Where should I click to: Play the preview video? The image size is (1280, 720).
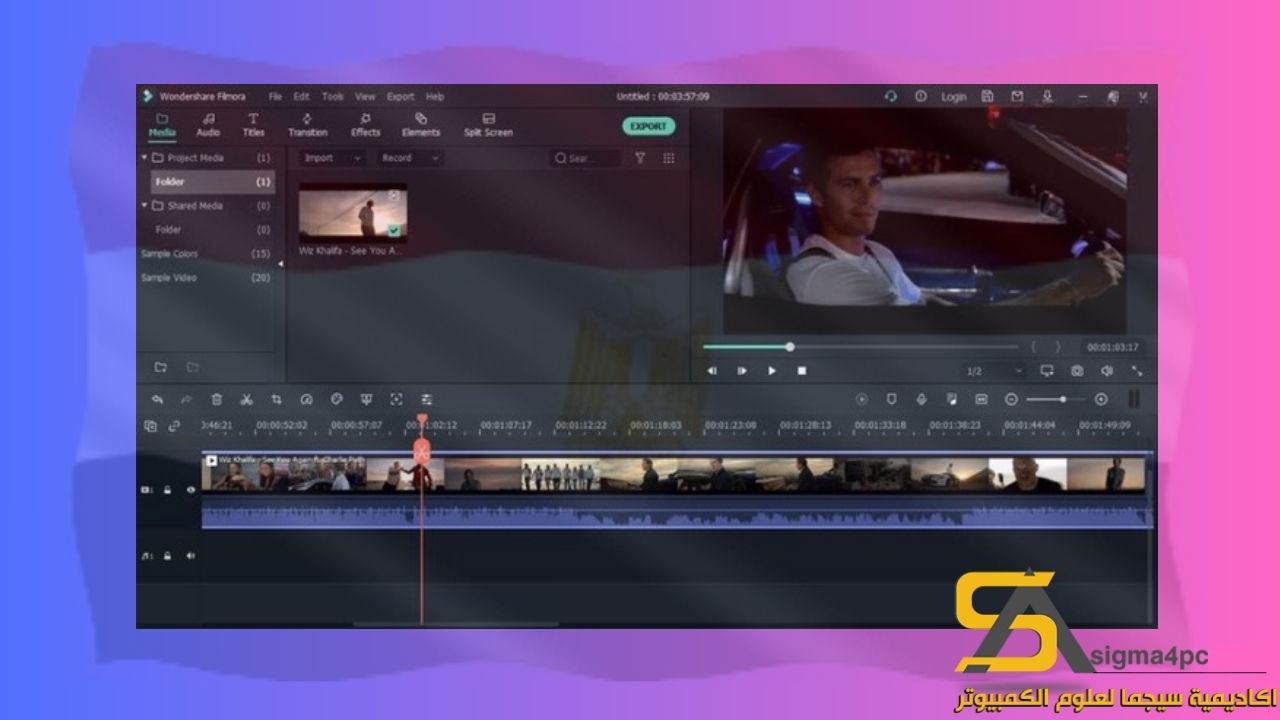click(772, 371)
